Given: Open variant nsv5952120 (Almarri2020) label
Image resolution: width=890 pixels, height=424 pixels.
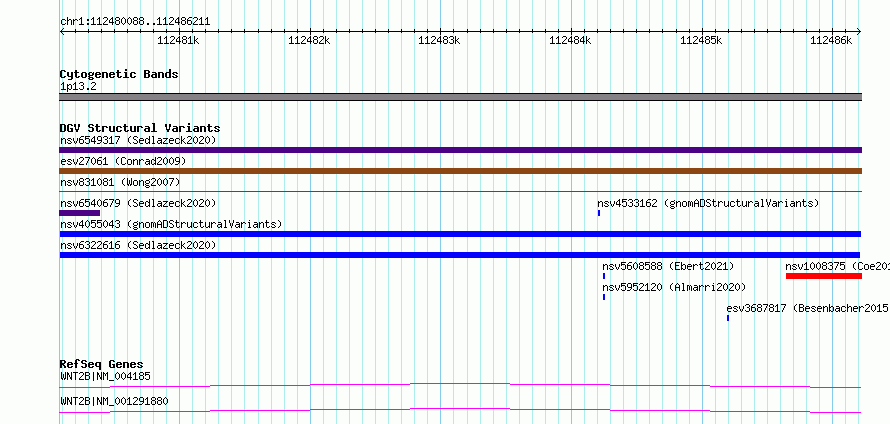Looking at the screenshot, I should [674, 287].
